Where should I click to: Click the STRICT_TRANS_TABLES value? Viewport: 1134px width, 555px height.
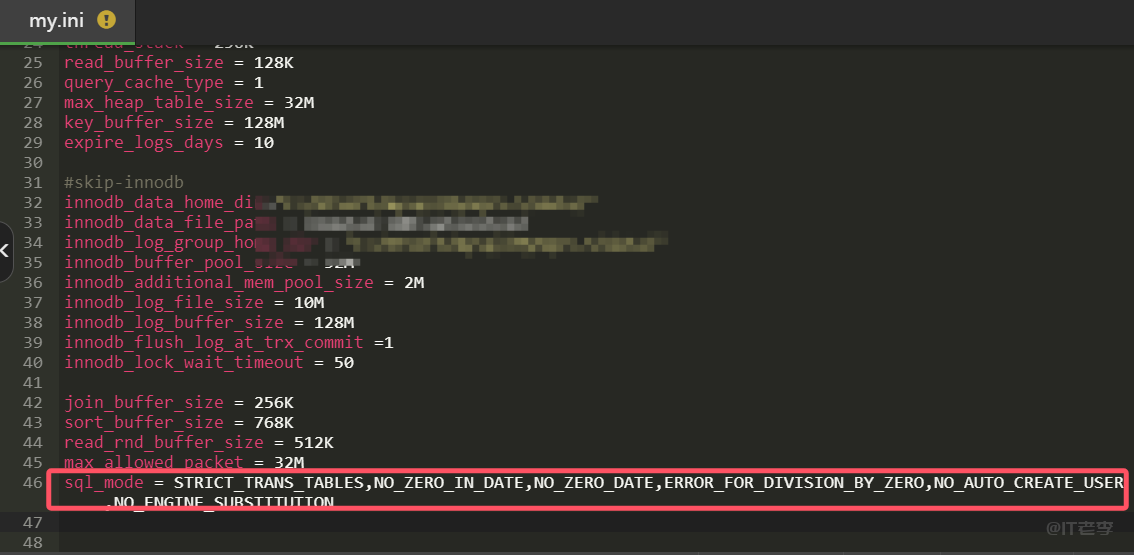(x=268, y=483)
